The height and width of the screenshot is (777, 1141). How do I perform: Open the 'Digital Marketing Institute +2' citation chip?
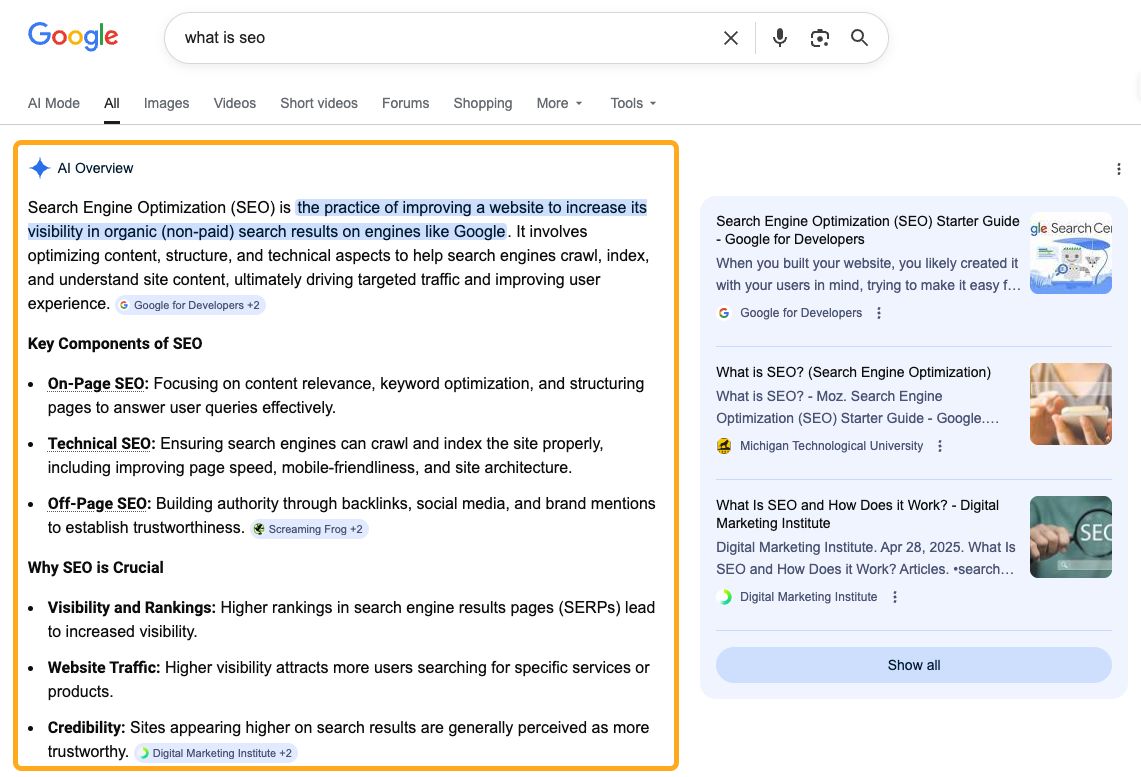pyautogui.click(x=216, y=753)
